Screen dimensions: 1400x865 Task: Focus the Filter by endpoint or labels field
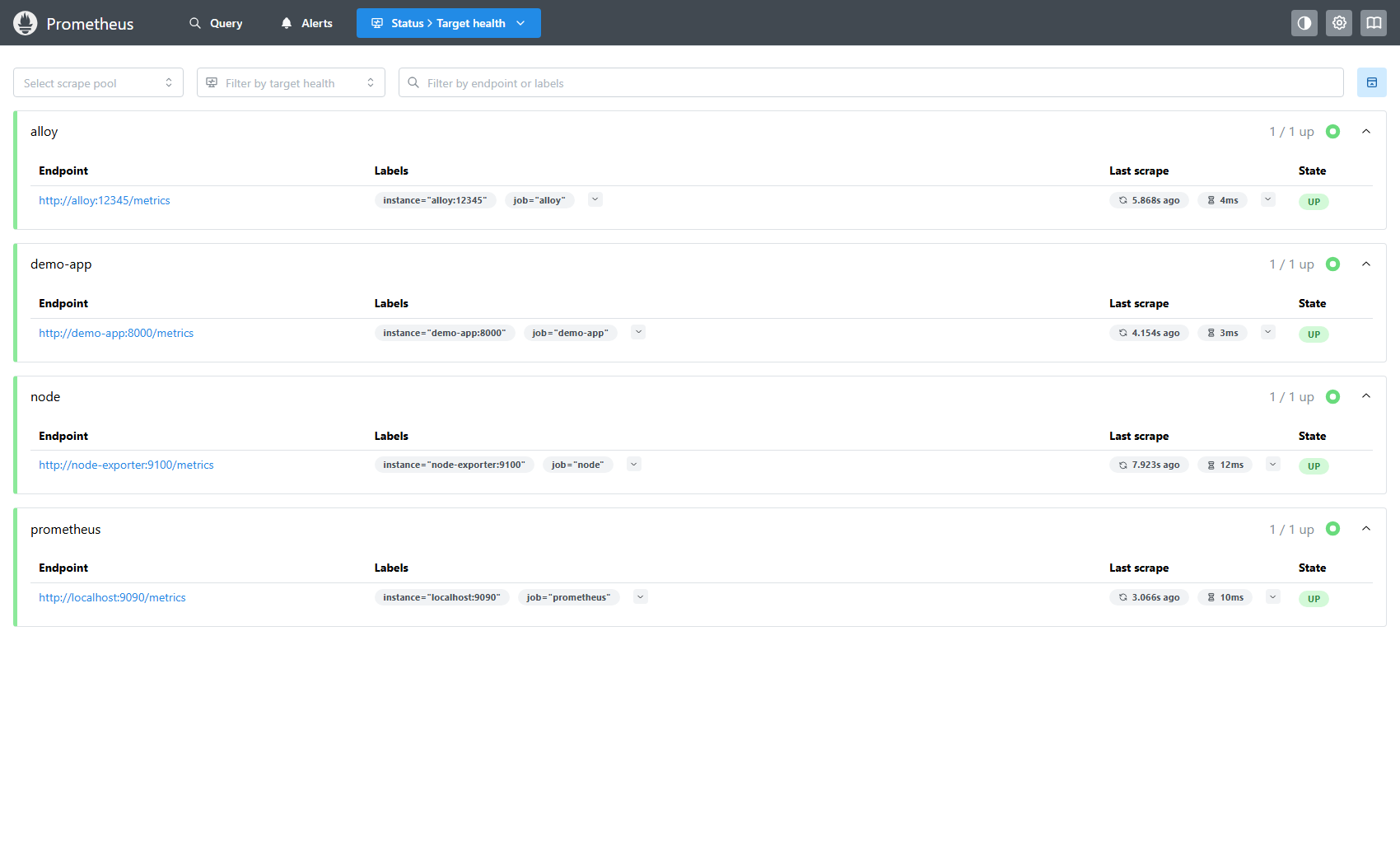click(871, 82)
